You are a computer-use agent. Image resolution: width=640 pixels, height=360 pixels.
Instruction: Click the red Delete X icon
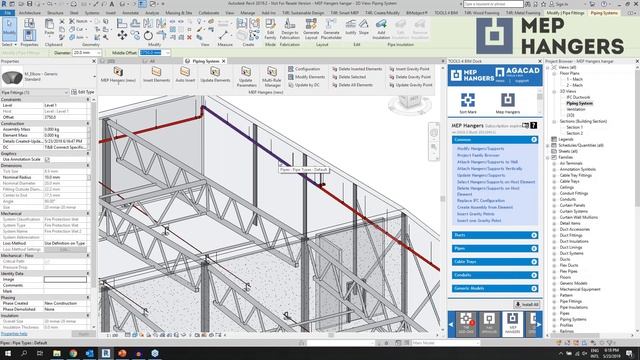pos(189,38)
